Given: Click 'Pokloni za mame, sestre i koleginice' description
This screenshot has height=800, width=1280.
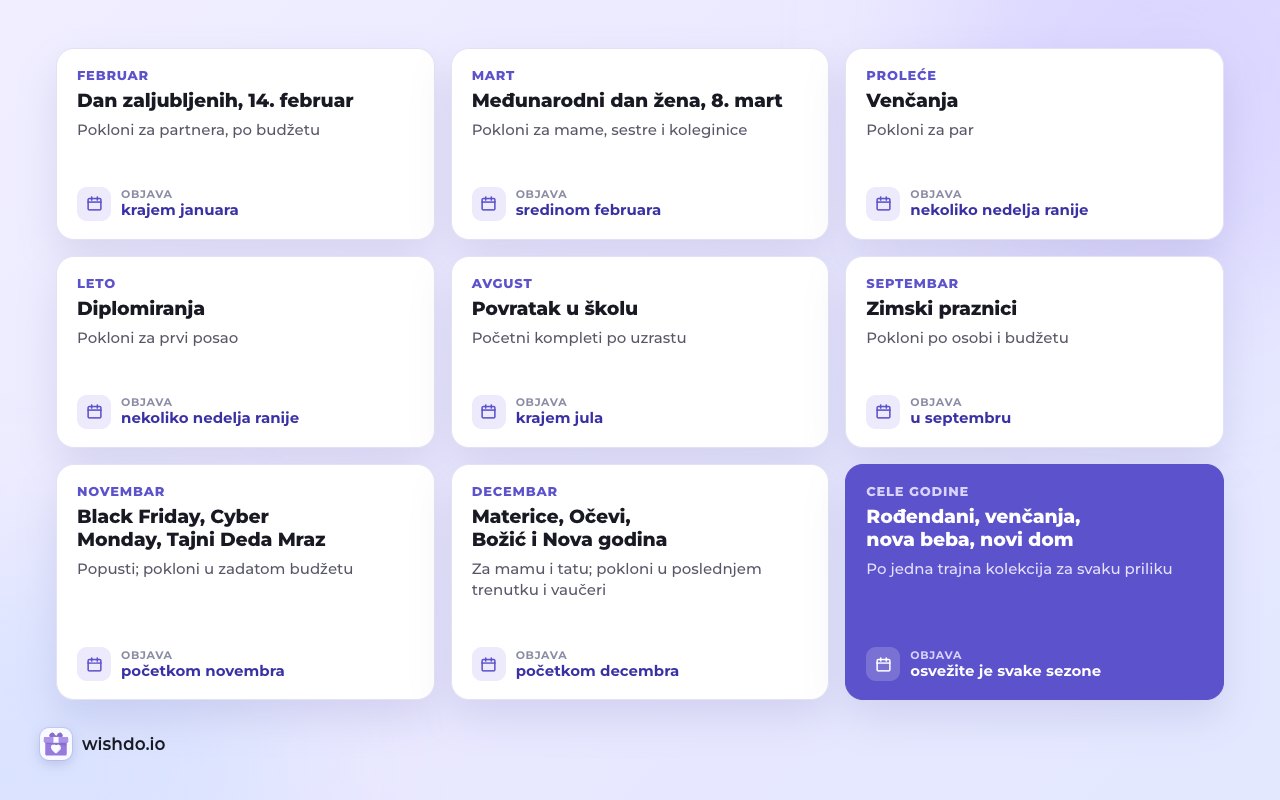Looking at the screenshot, I should 609,130.
